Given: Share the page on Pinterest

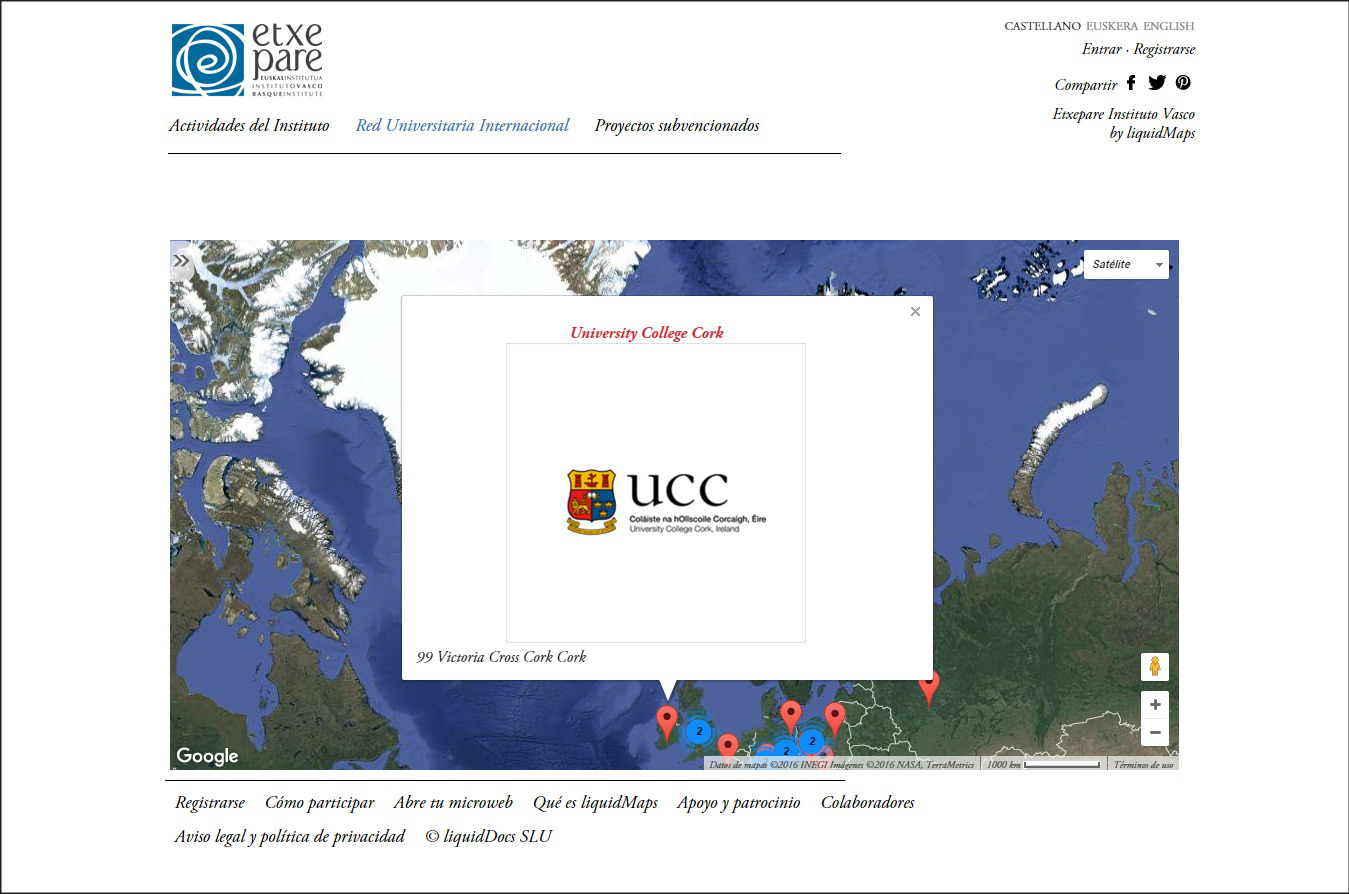Looking at the screenshot, I should (x=1183, y=83).
